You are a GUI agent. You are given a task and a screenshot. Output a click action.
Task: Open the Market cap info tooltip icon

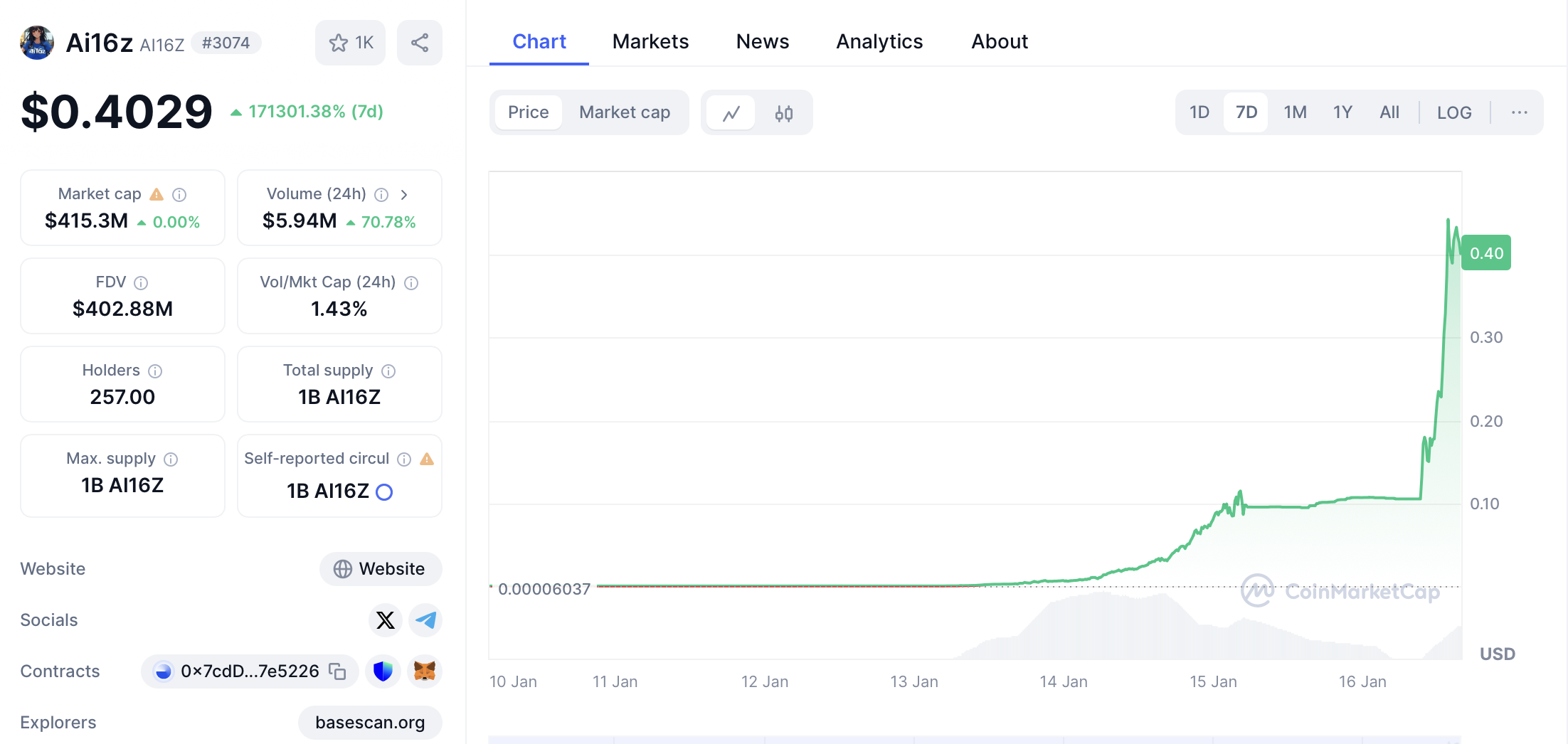[x=179, y=194]
